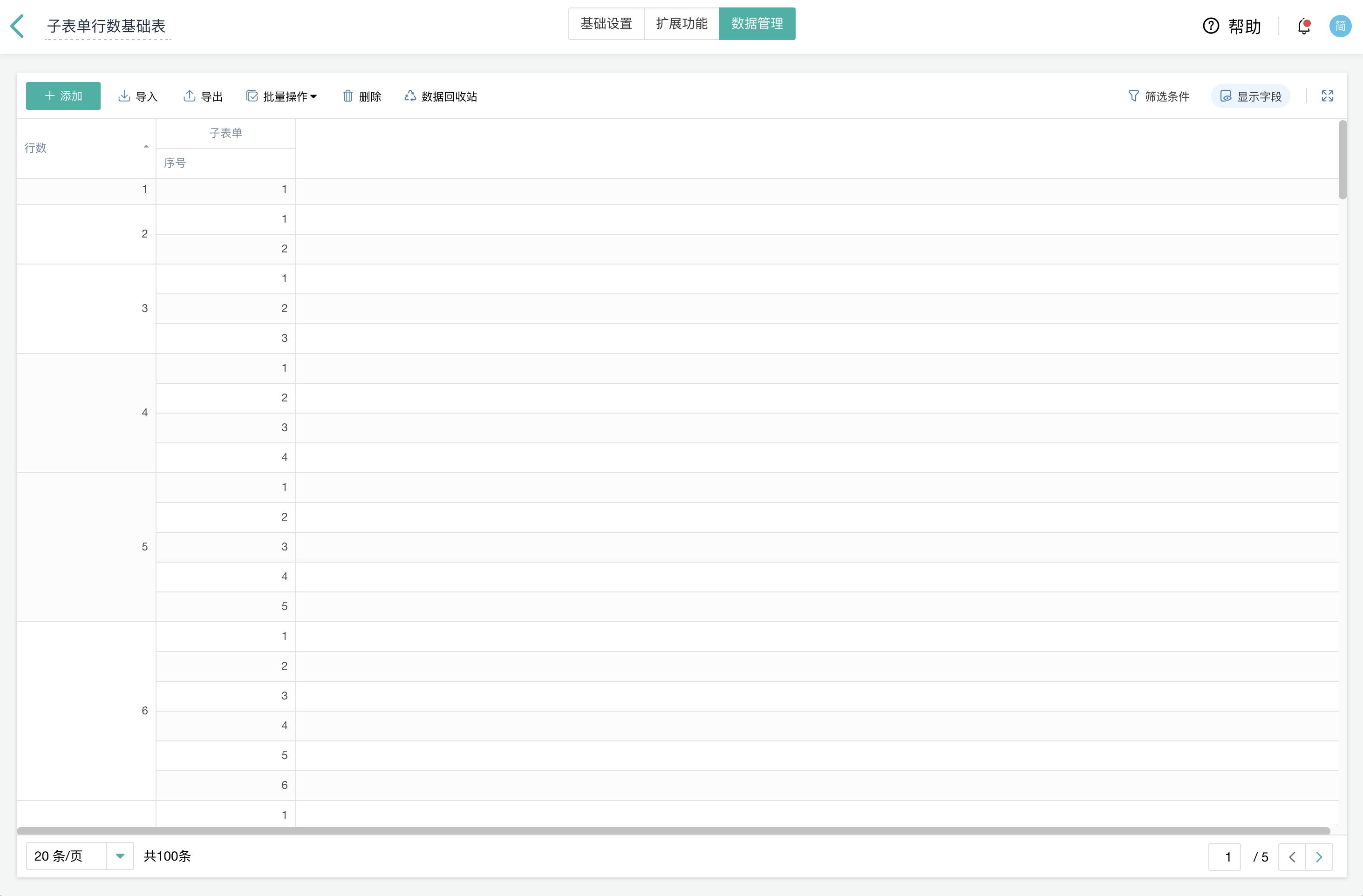
Task: Click the 导出 export button
Action: (x=203, y=96)
